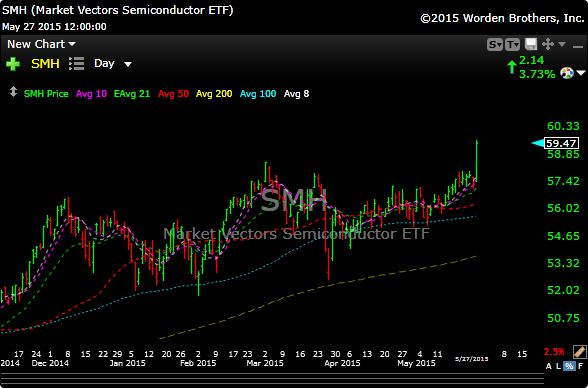This screenshot has width=588, height=388.
Task: Toggle the L logarithmic scale option
Action: click(558, 366)
